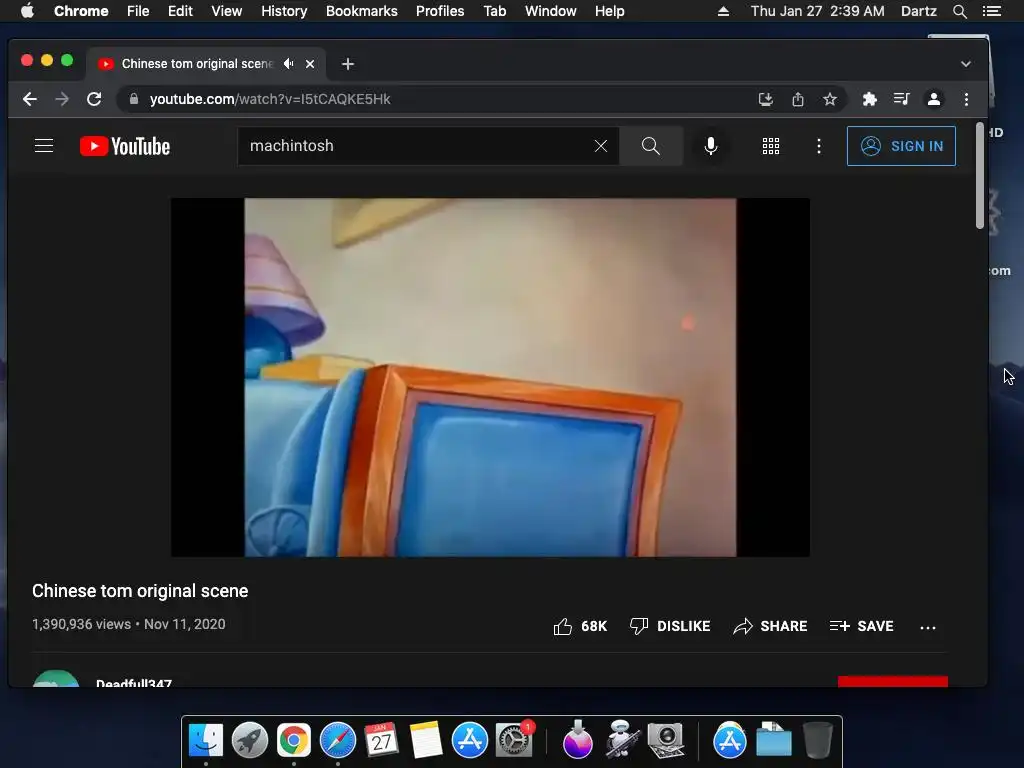This screenshot has height=768, width=1024.
Task: Open Notes from the Dock
Action: (x=426, y=741)
